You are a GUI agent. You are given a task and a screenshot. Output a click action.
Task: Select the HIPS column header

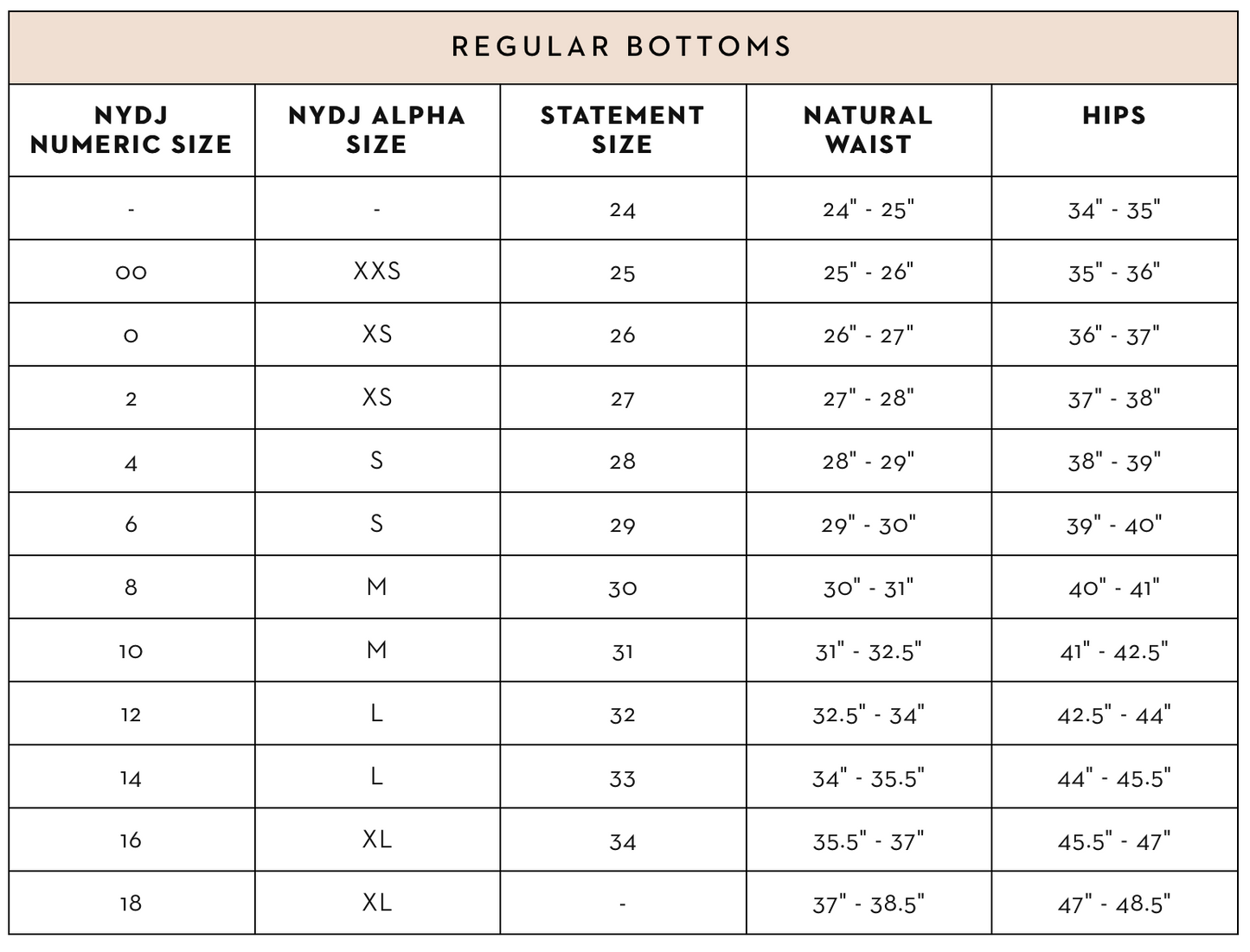coord(1114,116)
